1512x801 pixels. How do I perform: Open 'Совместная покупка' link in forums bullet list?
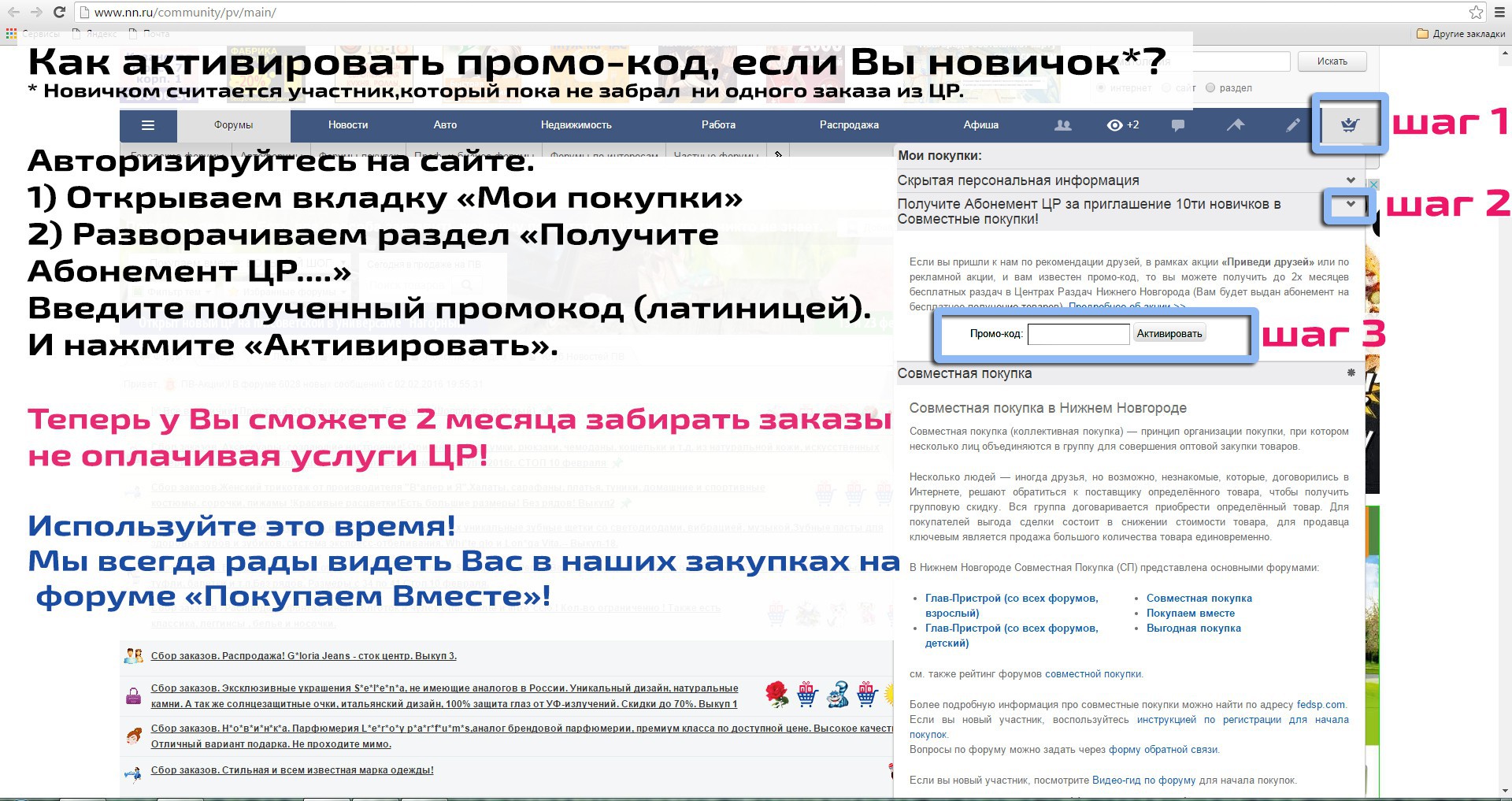click(x=1199, y=599)
